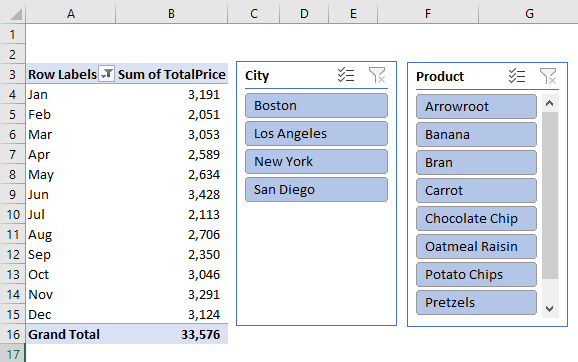Screen dimensions: 578x362
Task: Toggle multi-select in City slicer
Action: pyautogui.click(x=346, y=75)
